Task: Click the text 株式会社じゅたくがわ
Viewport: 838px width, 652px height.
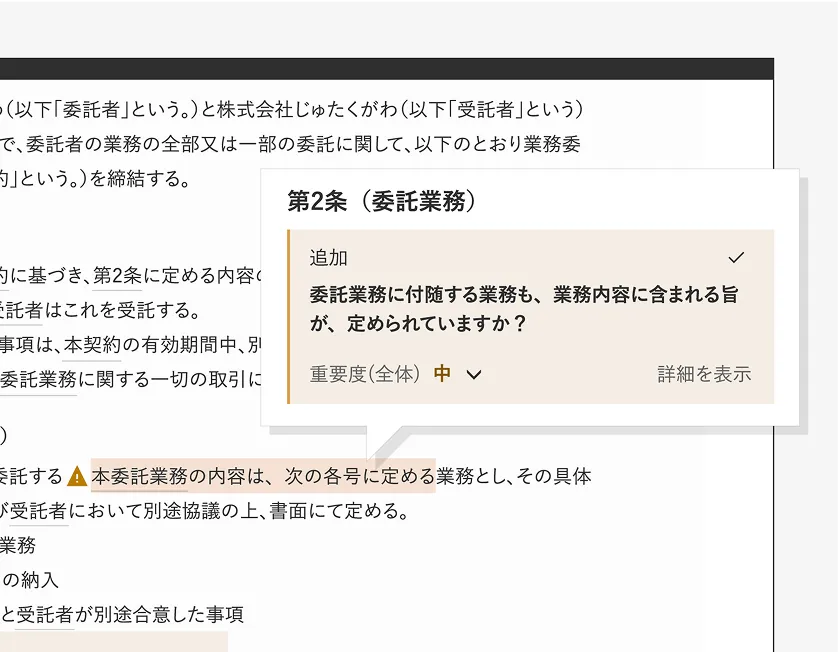Action: pos(307,110)
